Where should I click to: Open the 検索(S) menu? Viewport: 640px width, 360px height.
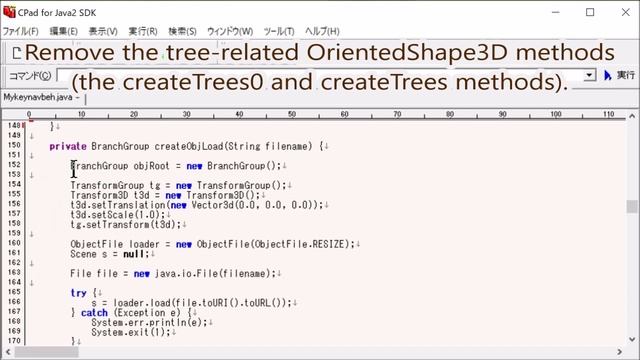click(x=182, y=31)
